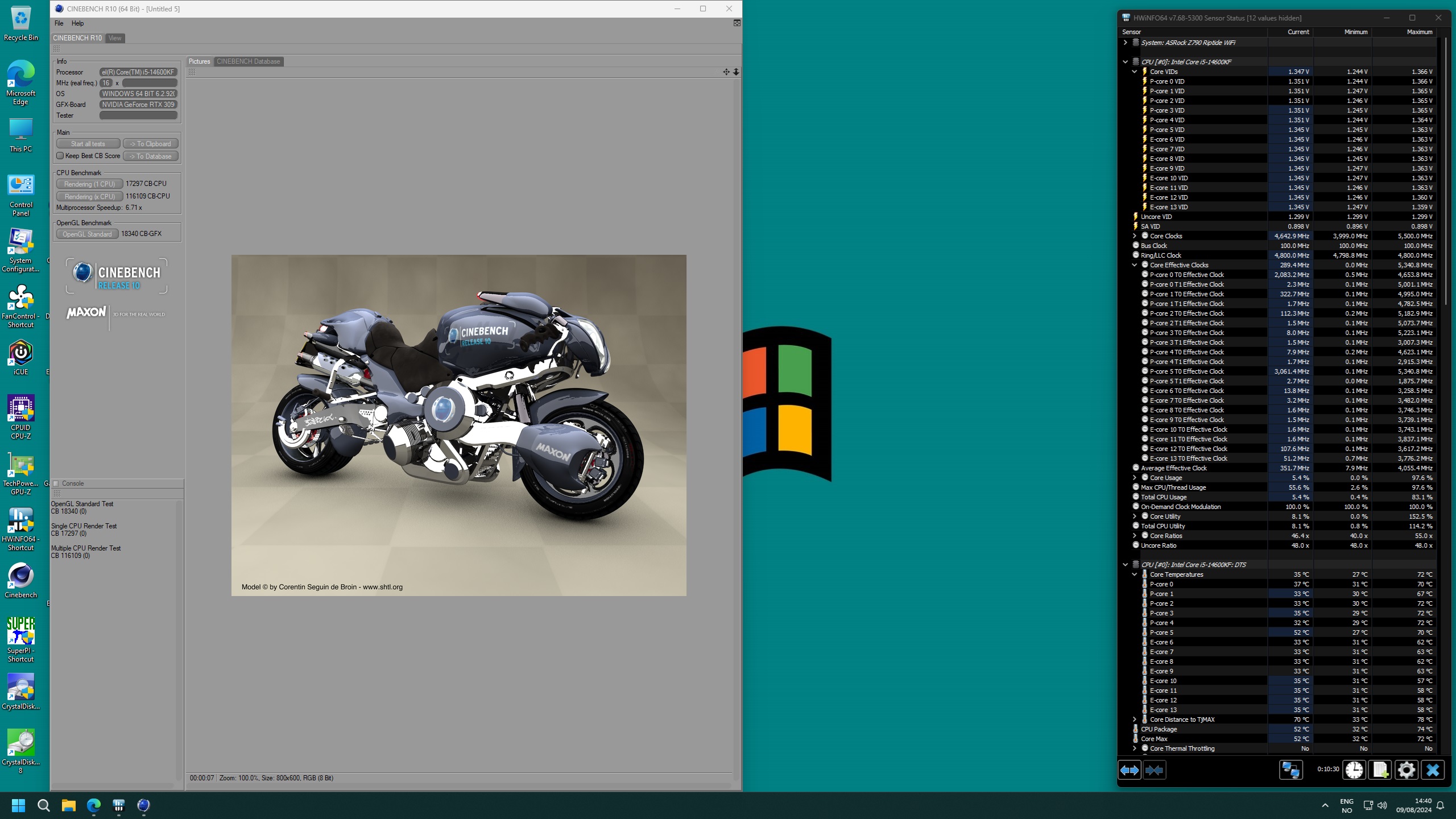Open File Explorer from the taskbar
This screenshot has height=819, width=1456.
68,805
